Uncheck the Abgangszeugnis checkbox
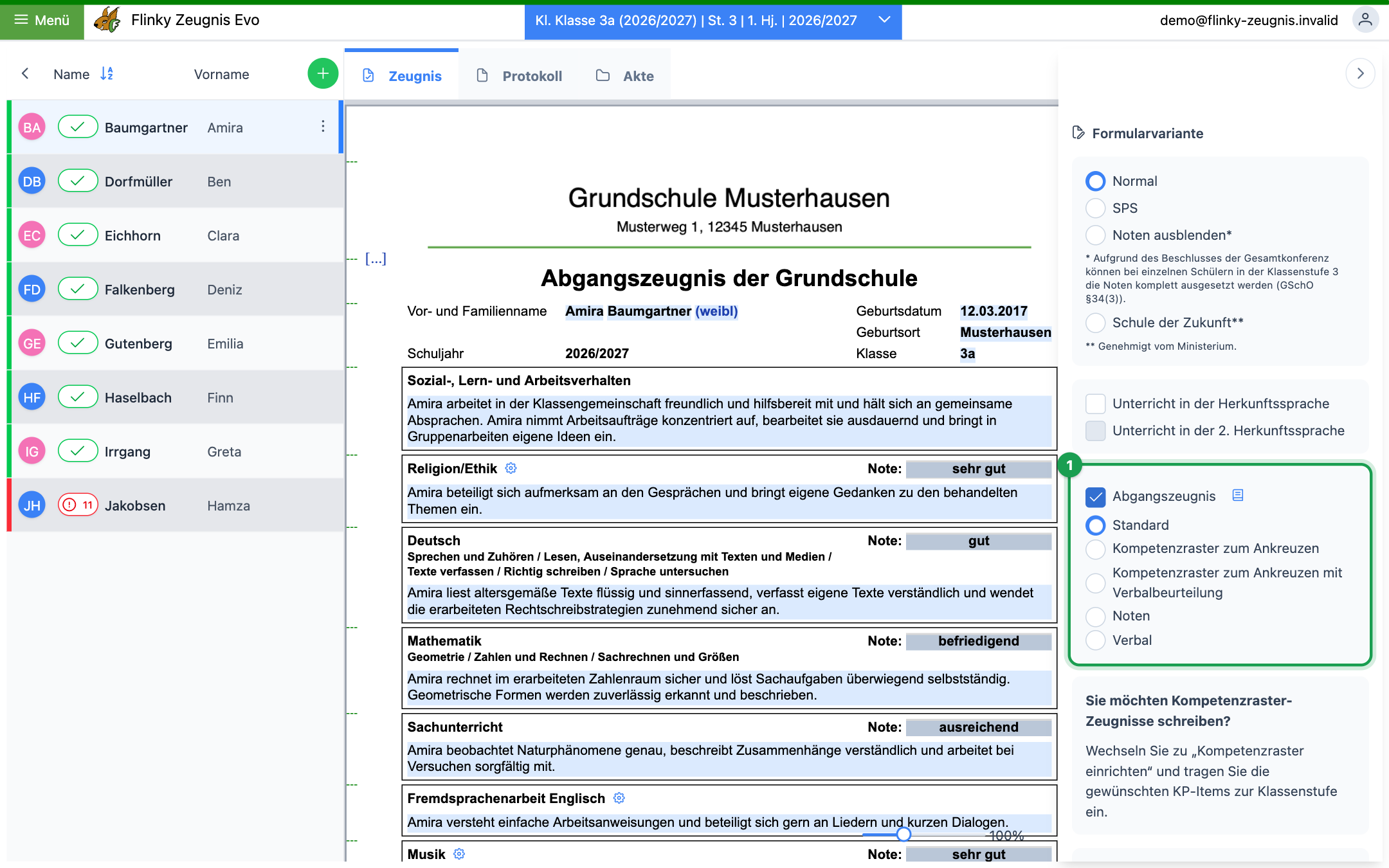 pyautogui.click(x=1095, y=496)
